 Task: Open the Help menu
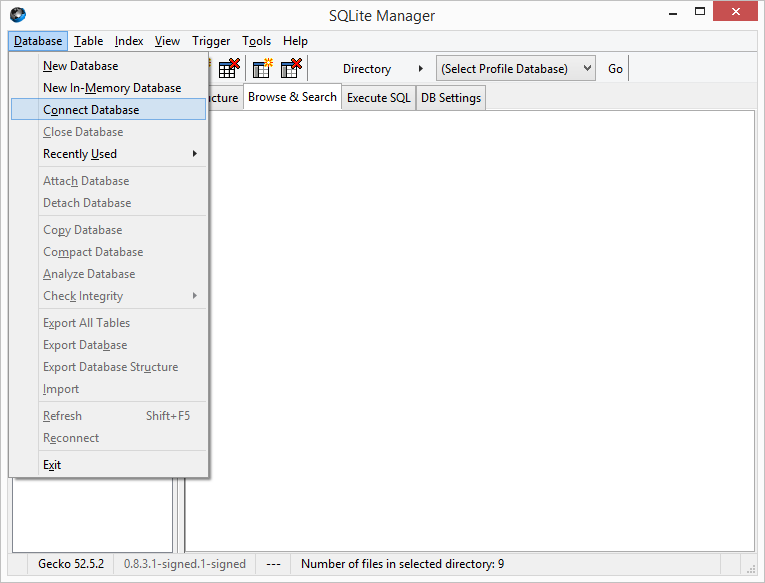[295, 41]
